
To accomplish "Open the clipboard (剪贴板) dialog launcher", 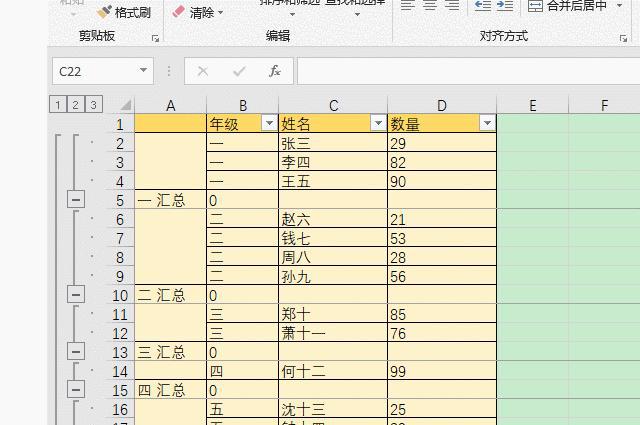I will click(155, 38).
